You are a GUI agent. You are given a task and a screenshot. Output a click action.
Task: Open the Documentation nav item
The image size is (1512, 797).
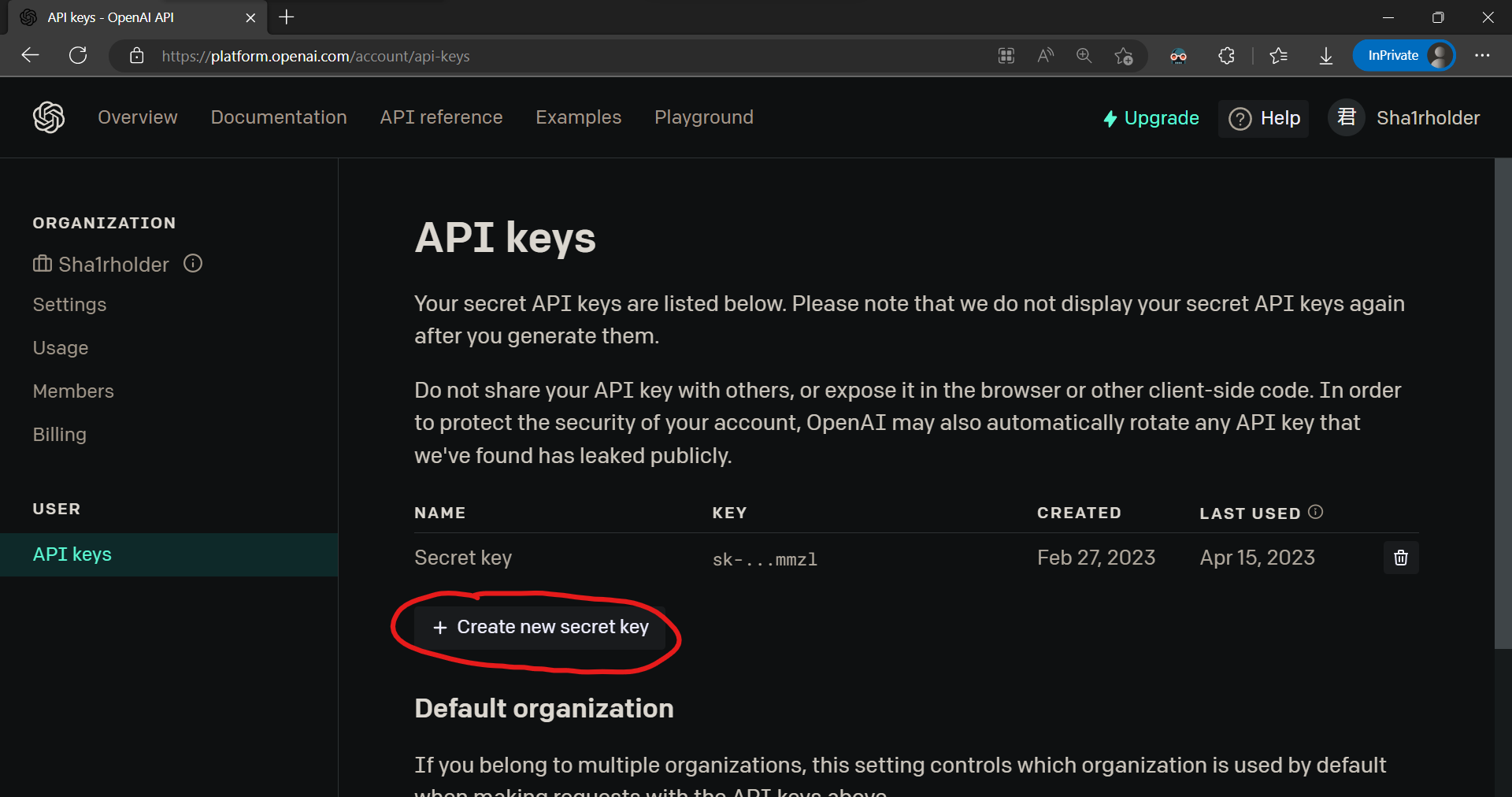[x=279, y=117]
